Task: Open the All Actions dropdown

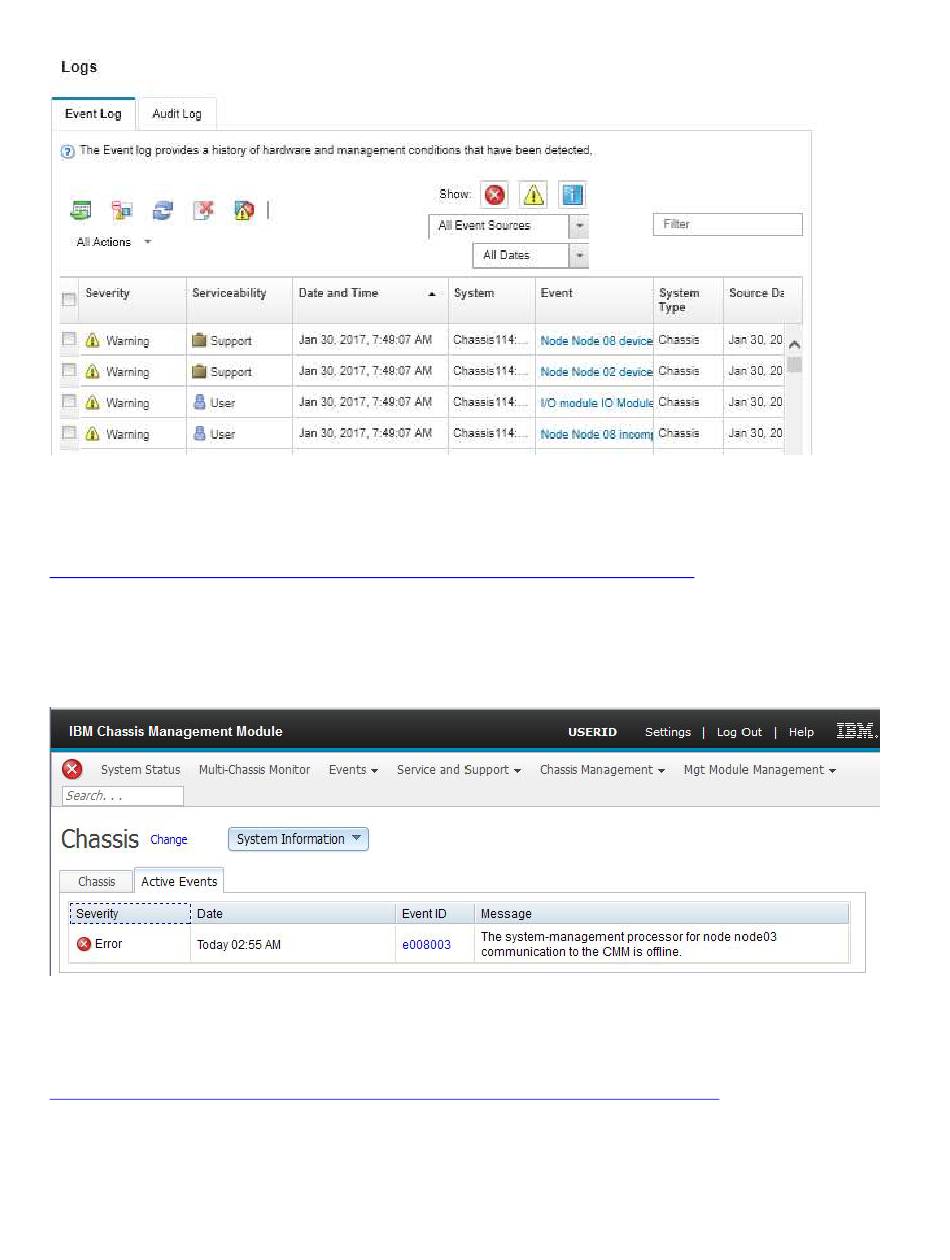Action: (x=114, y=242)
